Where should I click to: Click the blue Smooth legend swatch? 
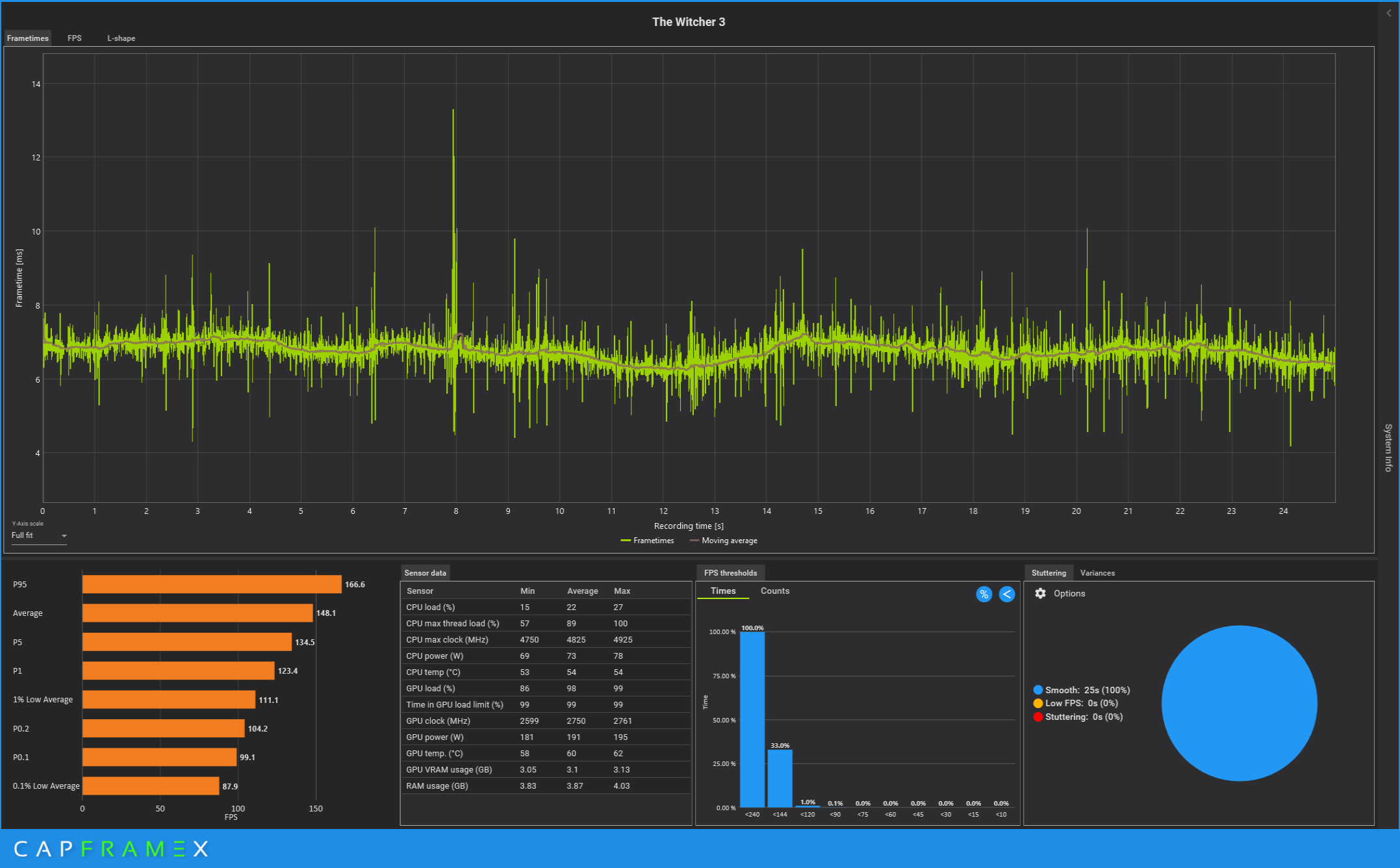point(1037,690)
